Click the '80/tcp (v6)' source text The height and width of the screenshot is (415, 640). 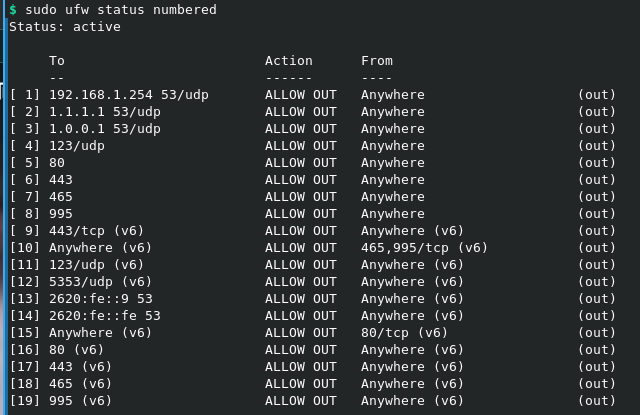pos(404,333)
